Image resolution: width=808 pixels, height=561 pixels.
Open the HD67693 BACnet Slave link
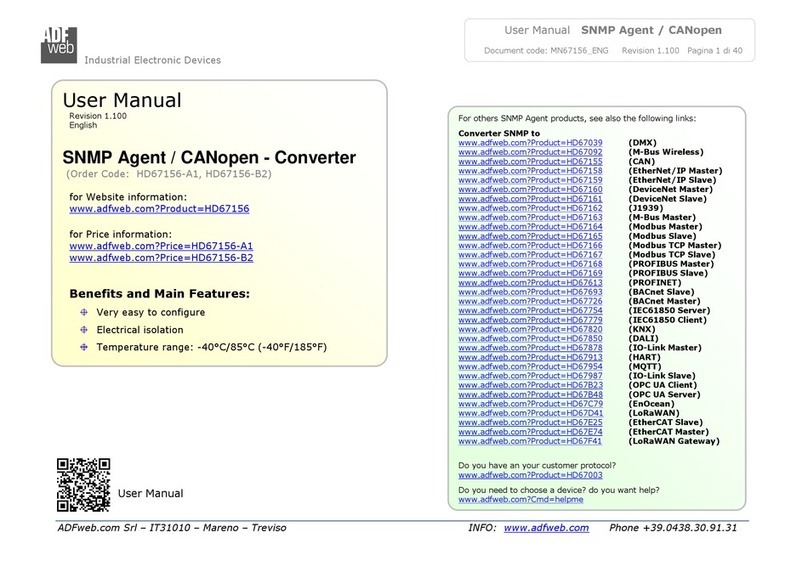[530, 292]
